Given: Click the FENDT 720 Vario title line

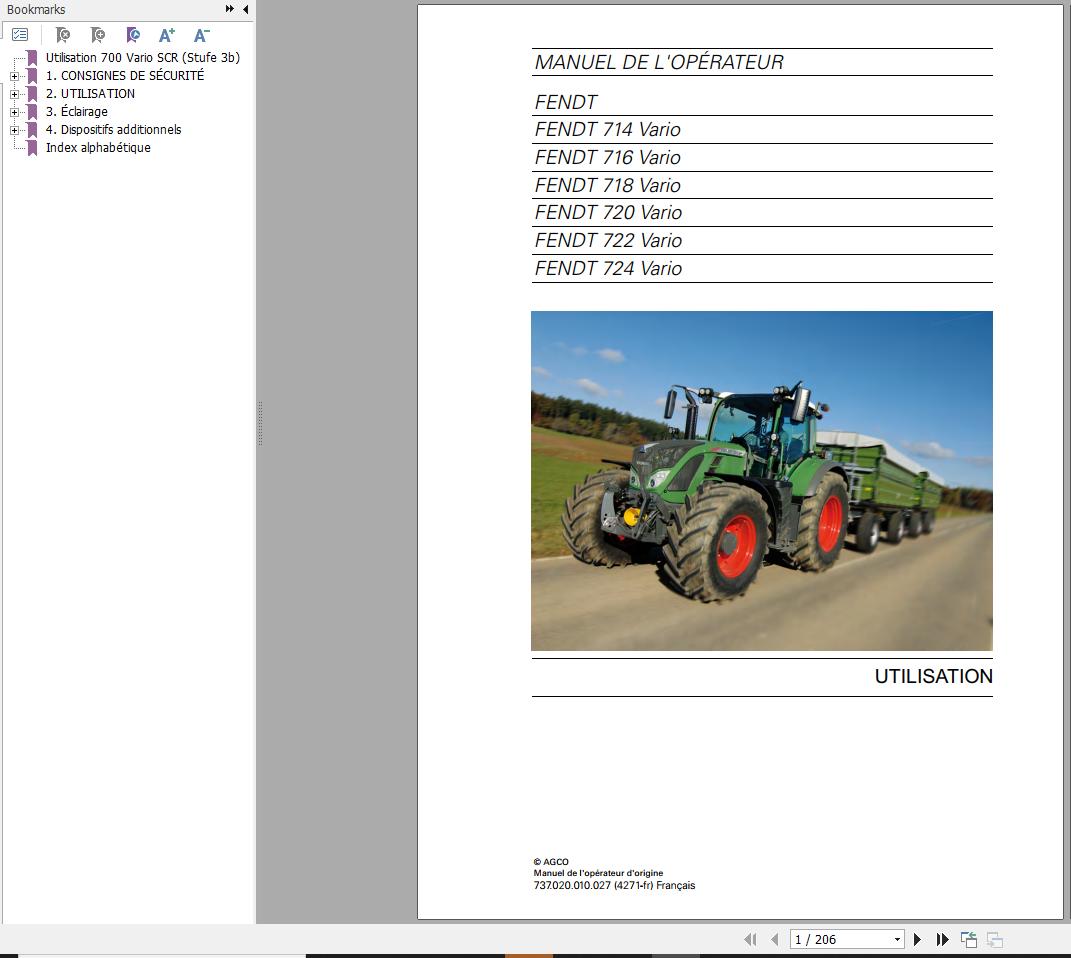Looking at the screenshot, I should tap(608, 213).
